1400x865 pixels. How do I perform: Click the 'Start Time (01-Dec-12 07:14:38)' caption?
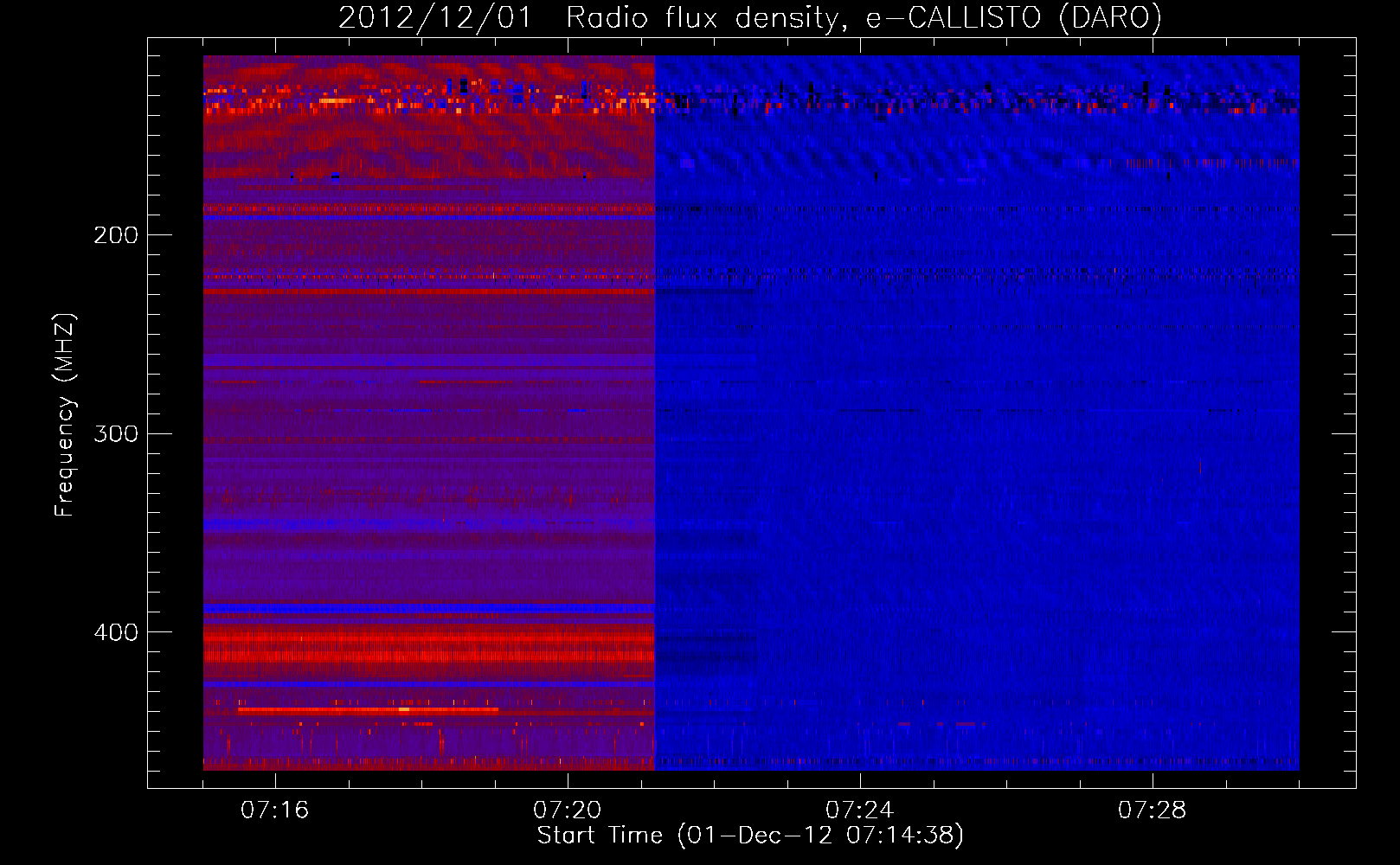tap(750, 836)
